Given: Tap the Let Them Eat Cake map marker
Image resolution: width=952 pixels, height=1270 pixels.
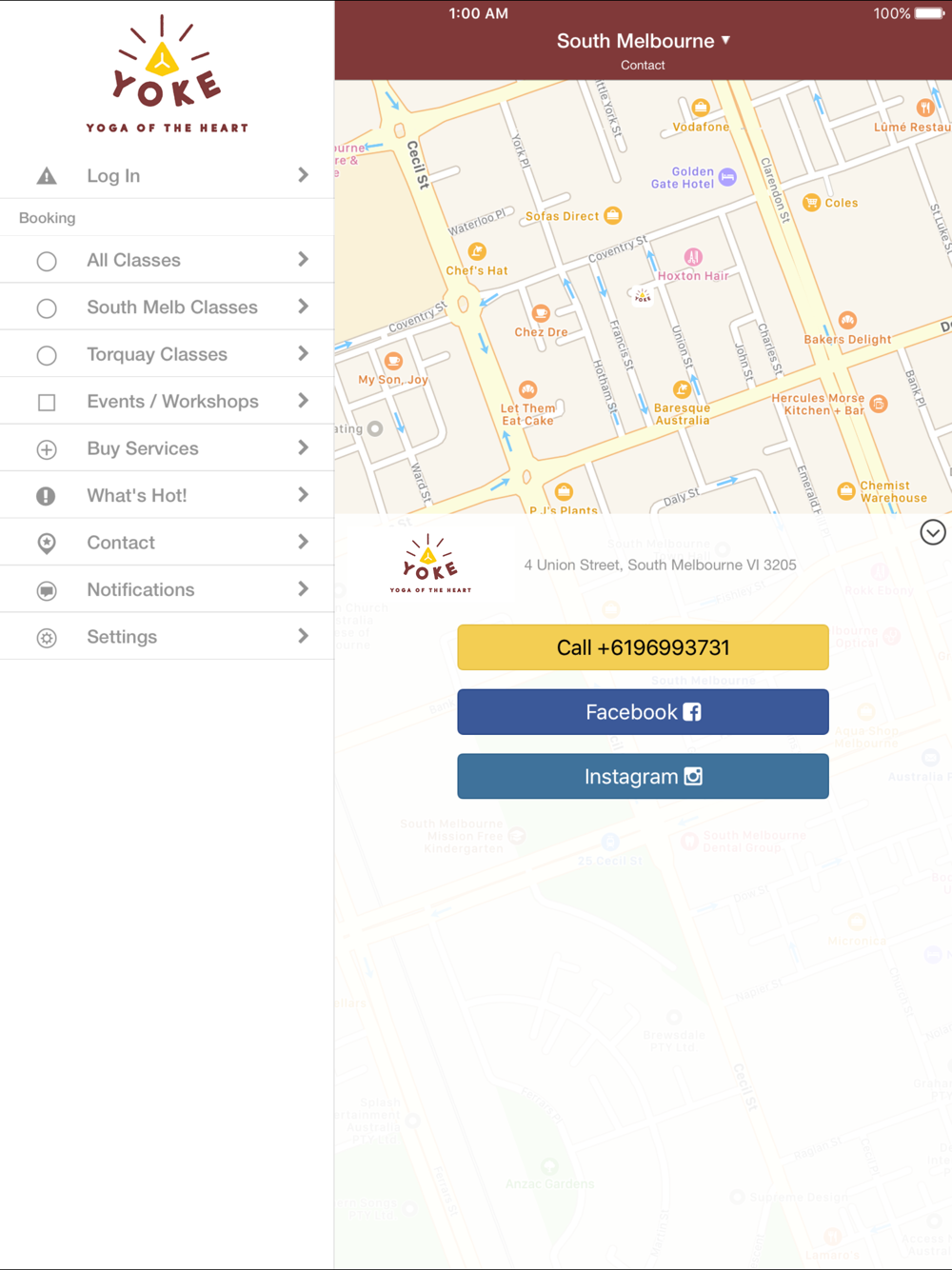Looking at the screenshot, I should pyautogui.click(x=527, y=389).
